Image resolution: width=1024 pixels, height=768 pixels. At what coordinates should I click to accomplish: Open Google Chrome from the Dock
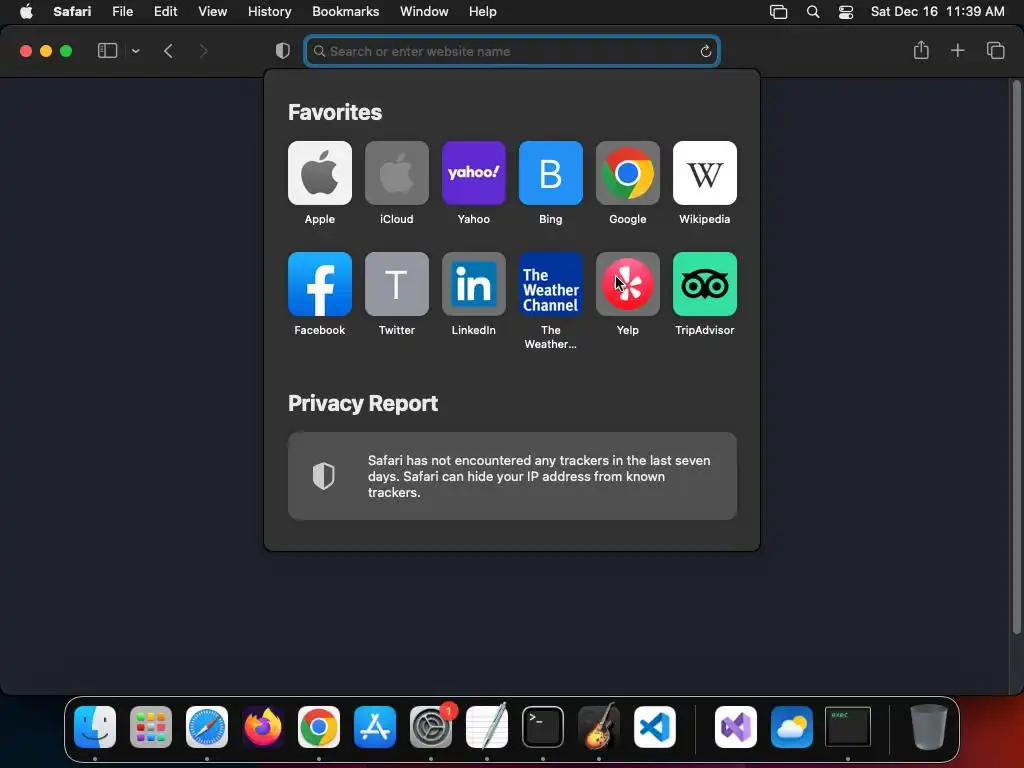click(x=319, y=727)
